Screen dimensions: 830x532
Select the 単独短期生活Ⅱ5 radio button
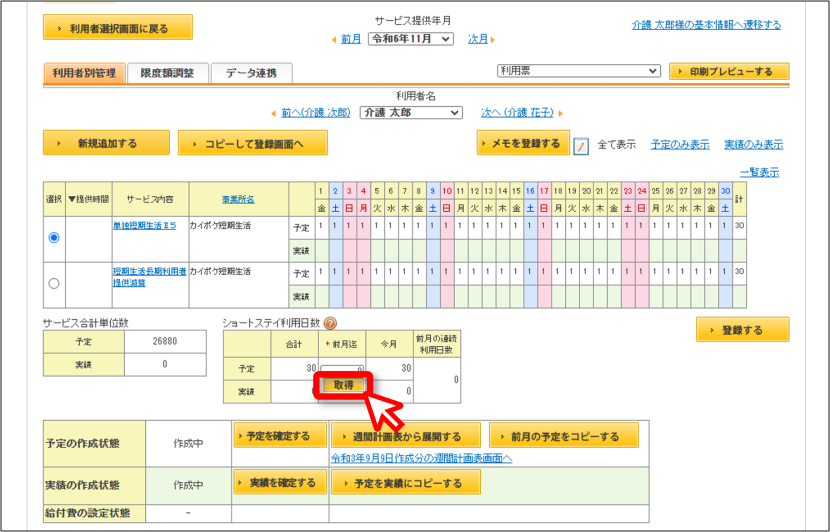[53, 238]
